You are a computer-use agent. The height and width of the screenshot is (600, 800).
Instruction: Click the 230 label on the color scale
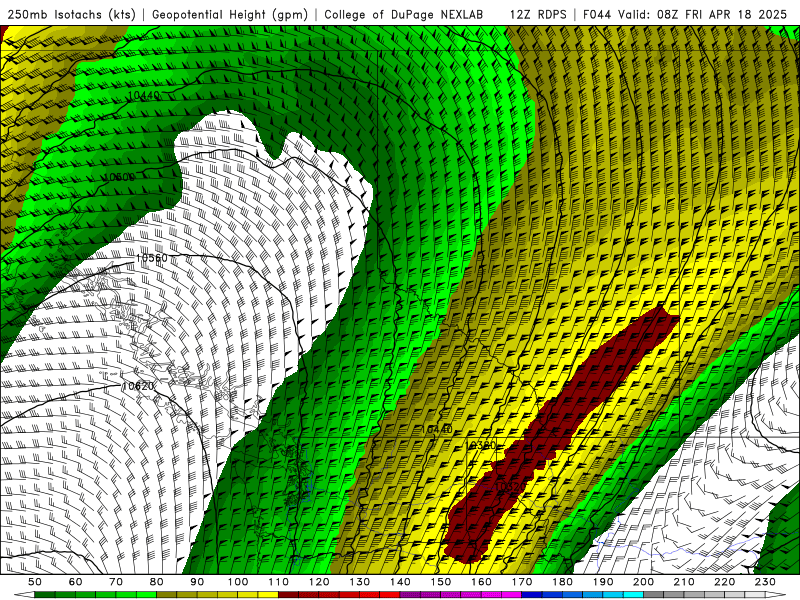pos(765,581)
